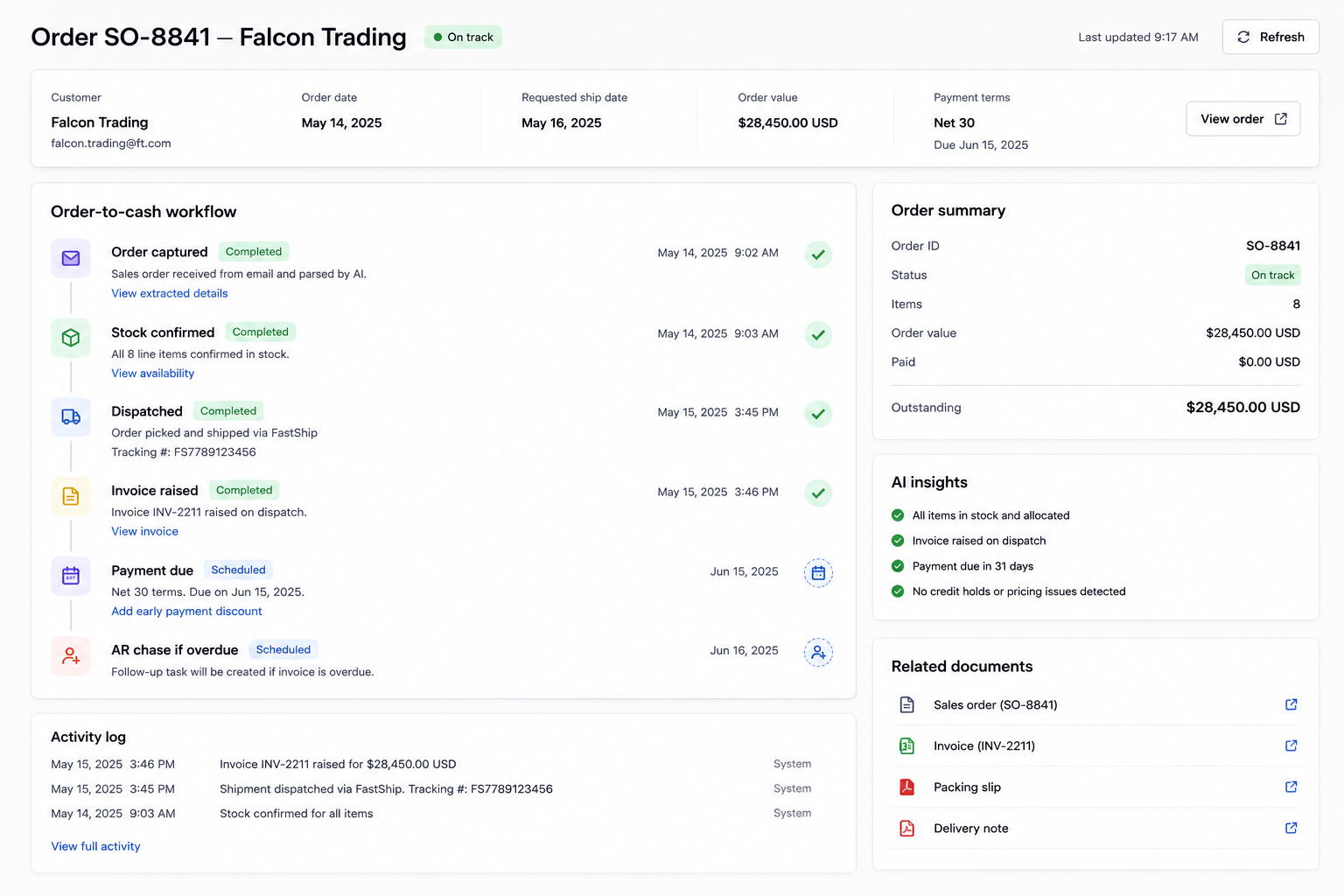The image size is (1344, 896).
Task: Refresh the order page
Action: [x=1270, y=37]
